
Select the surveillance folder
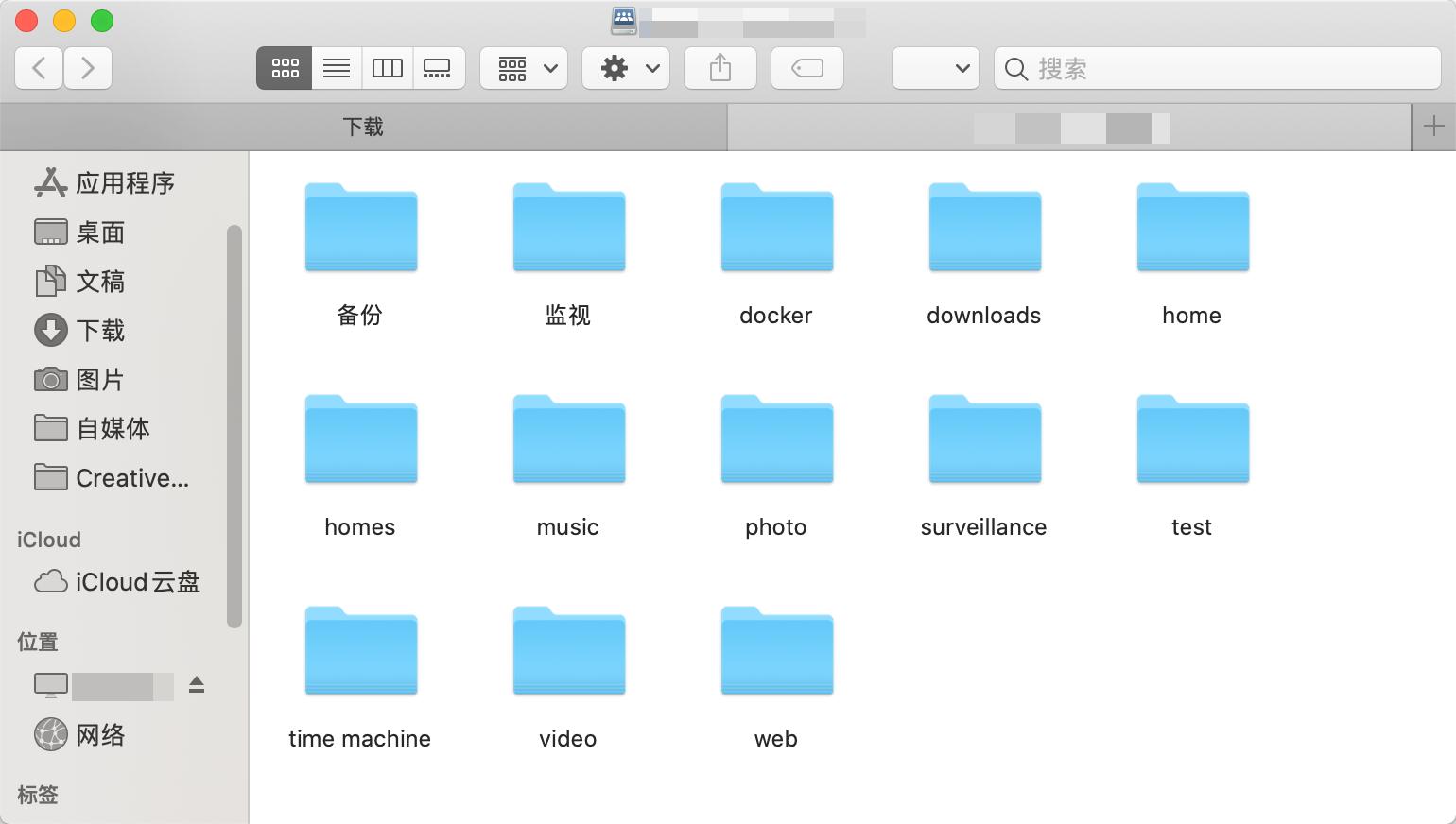pyautogui.click(x=984, y=441)
